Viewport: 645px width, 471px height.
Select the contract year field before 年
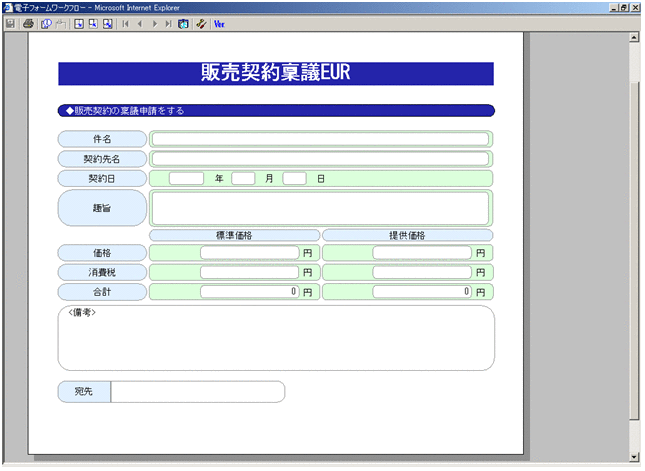tap(186, 179)
